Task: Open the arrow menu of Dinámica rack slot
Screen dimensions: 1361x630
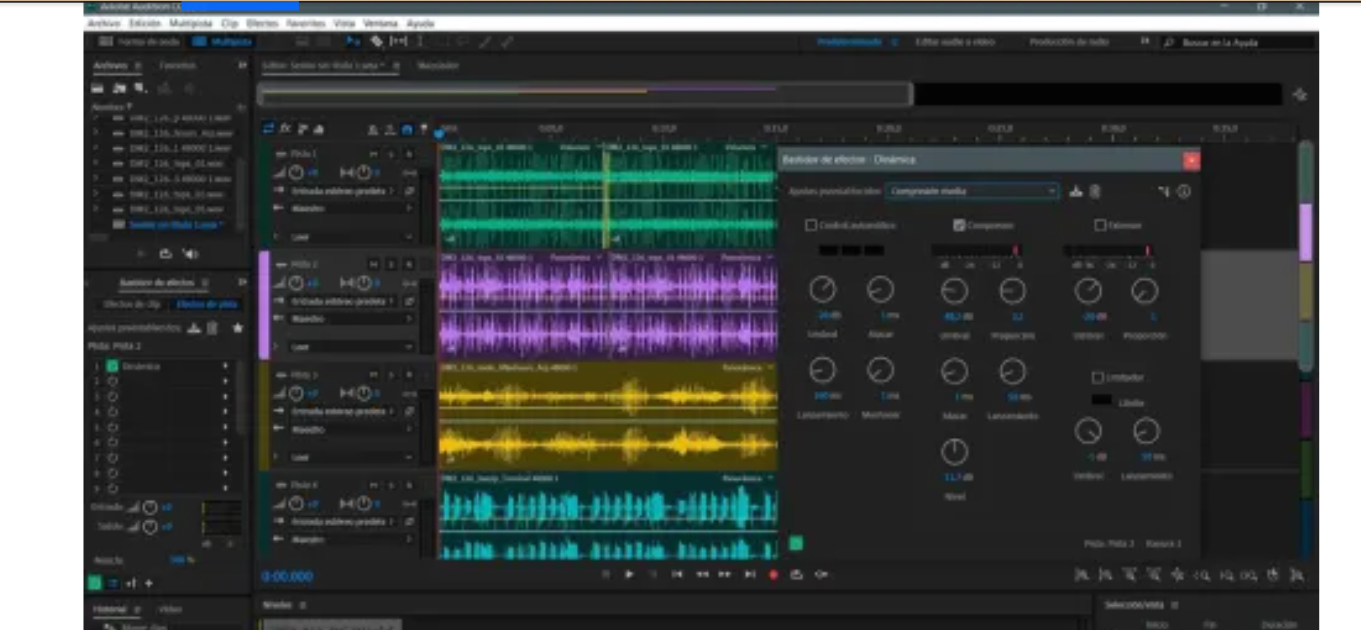Action: tap(224, 366)
